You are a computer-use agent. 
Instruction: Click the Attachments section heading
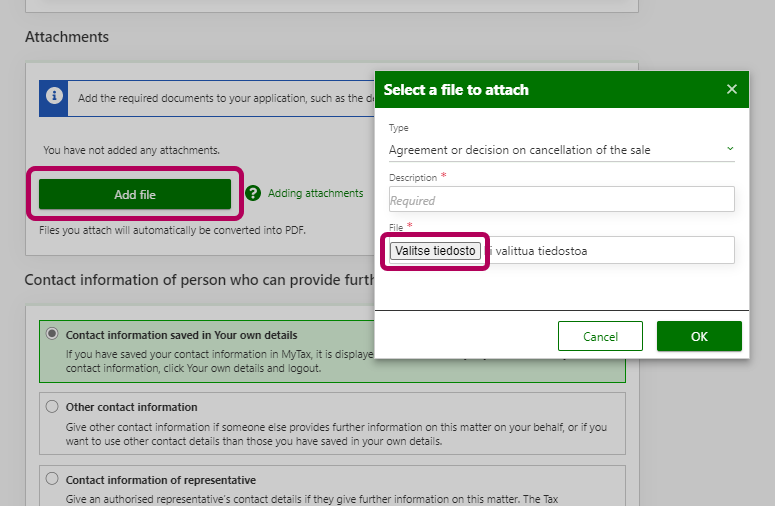click(x=67, y=37)
